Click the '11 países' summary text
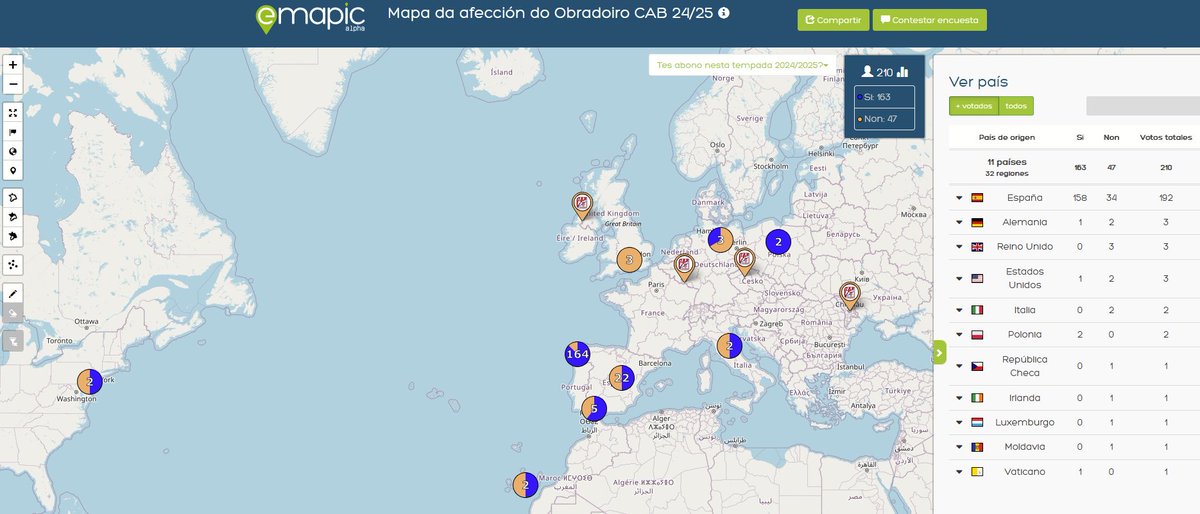 coord(1007,161)
